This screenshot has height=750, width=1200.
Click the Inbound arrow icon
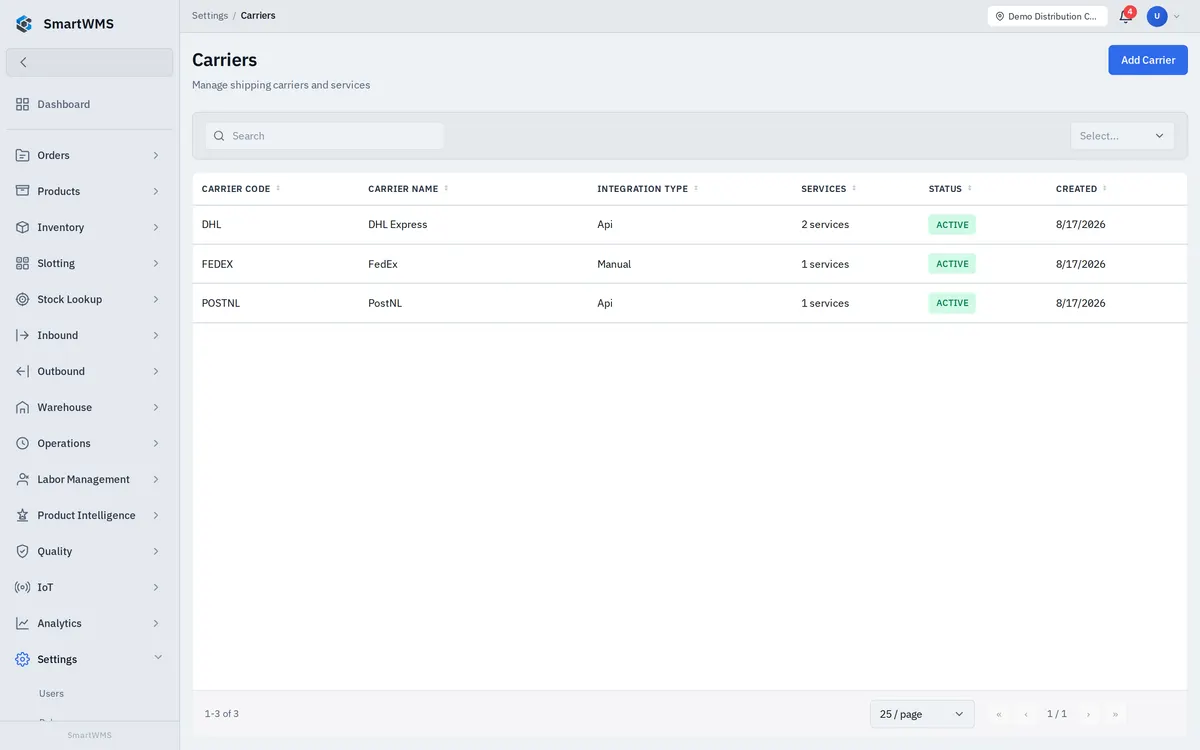pyautogui.click(x=22, y=335)
